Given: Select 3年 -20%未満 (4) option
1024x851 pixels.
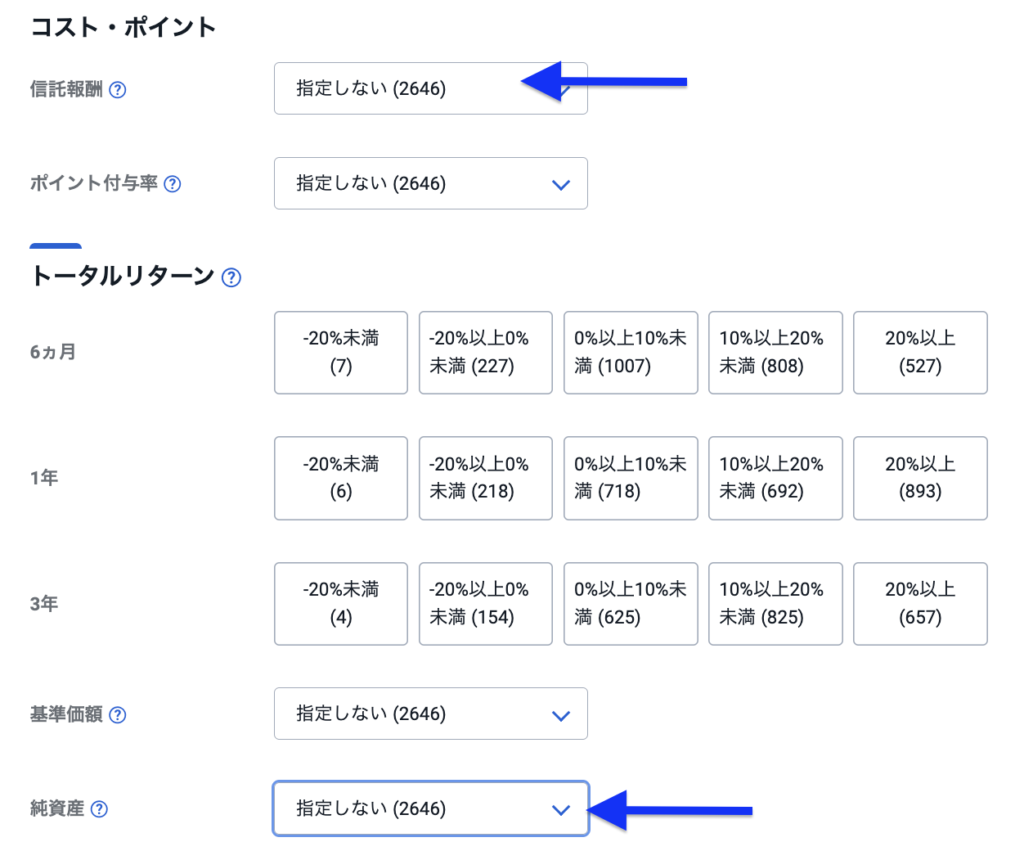Looking at the screenshot, I should (341, 604).
